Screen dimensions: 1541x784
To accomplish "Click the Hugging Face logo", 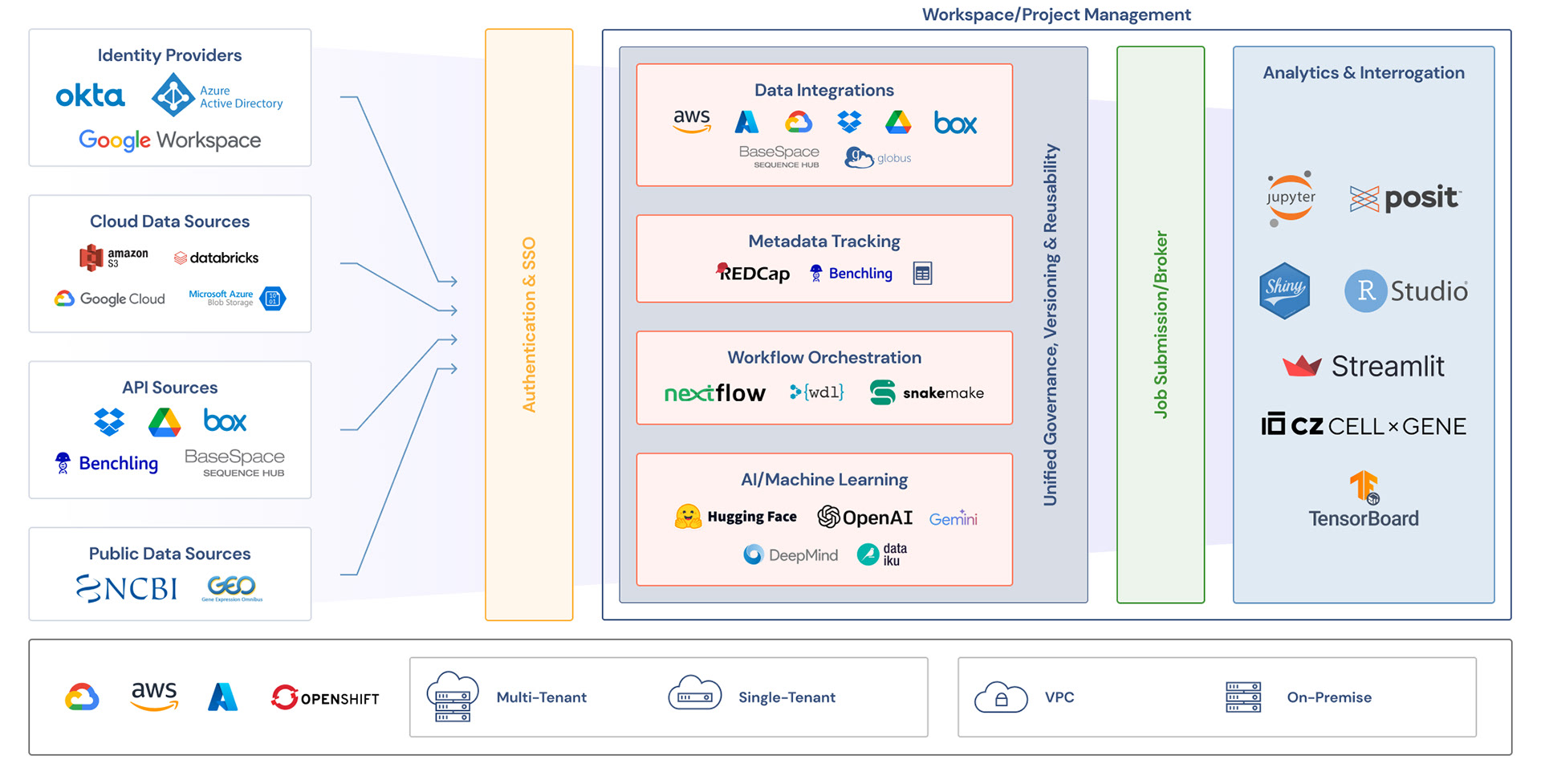I will 736,517.
